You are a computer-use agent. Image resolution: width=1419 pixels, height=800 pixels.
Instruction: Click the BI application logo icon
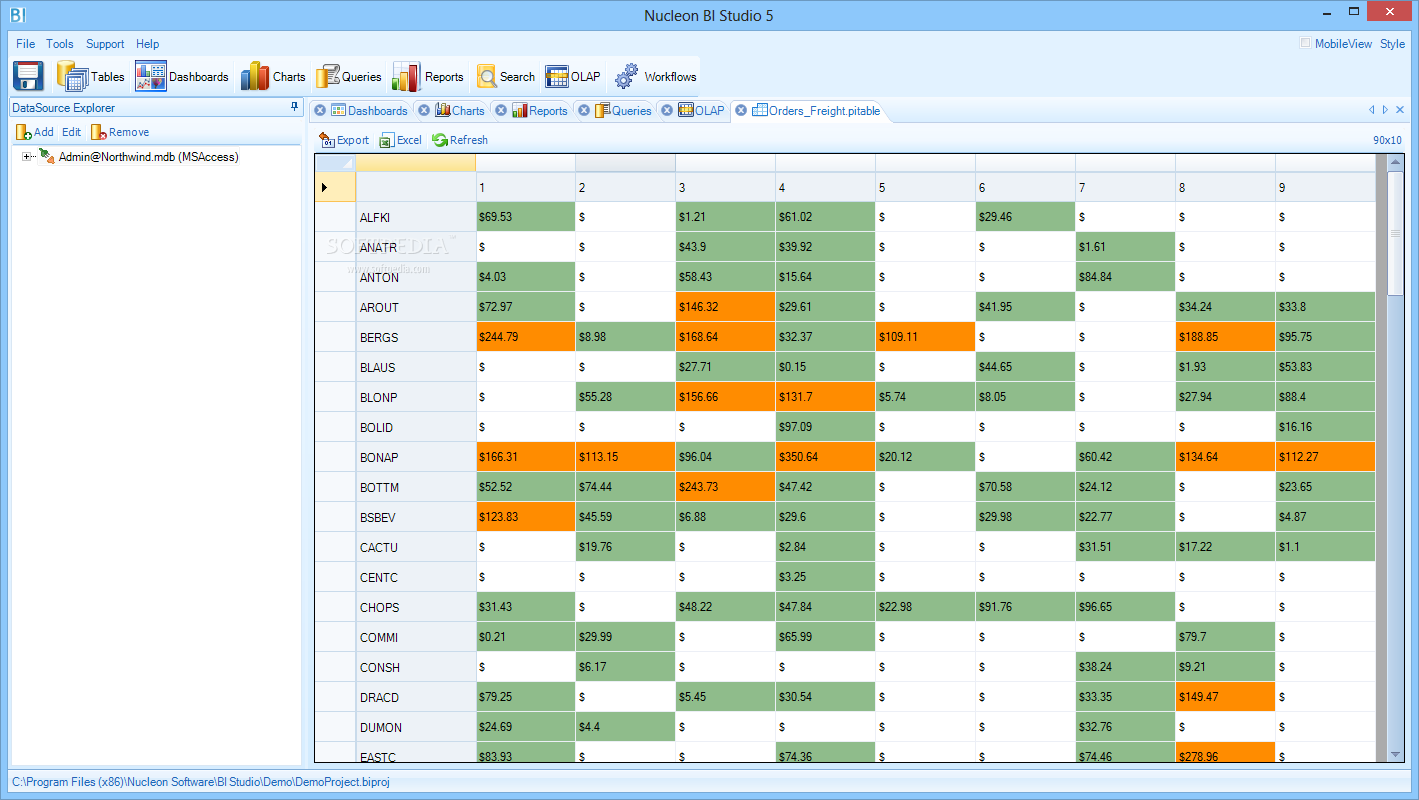click(17, 14)
